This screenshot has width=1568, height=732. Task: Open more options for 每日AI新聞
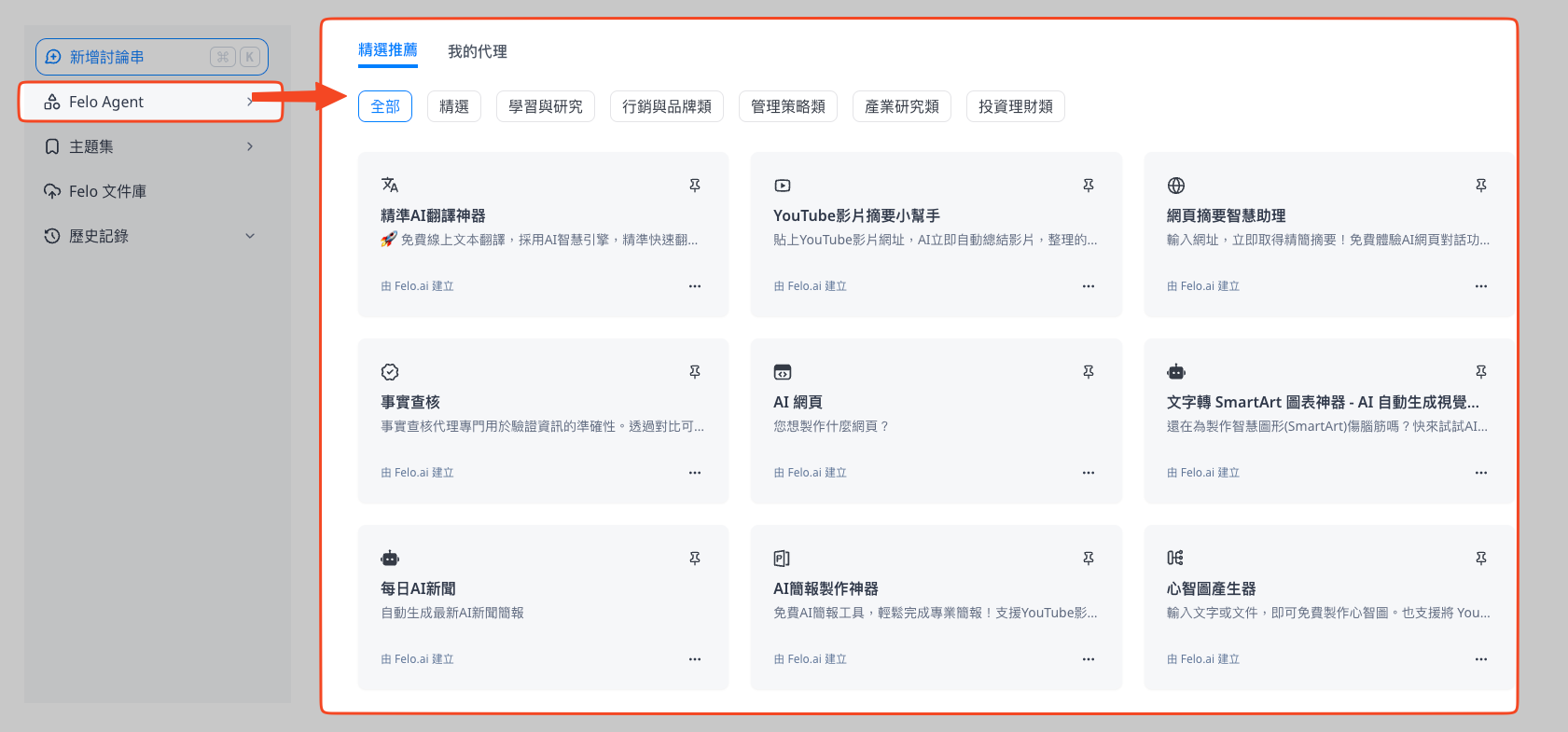point(695,659)
